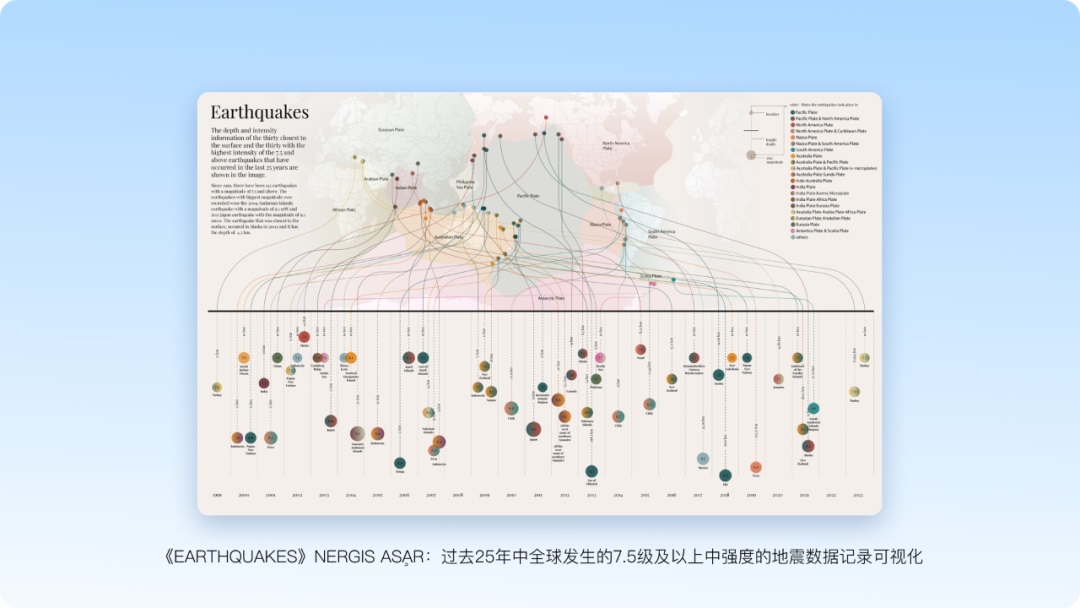Select the Sumatra Andaman Islands bubble
Viewport: 1080px width, 608px height.
click(x=357, y=434)
